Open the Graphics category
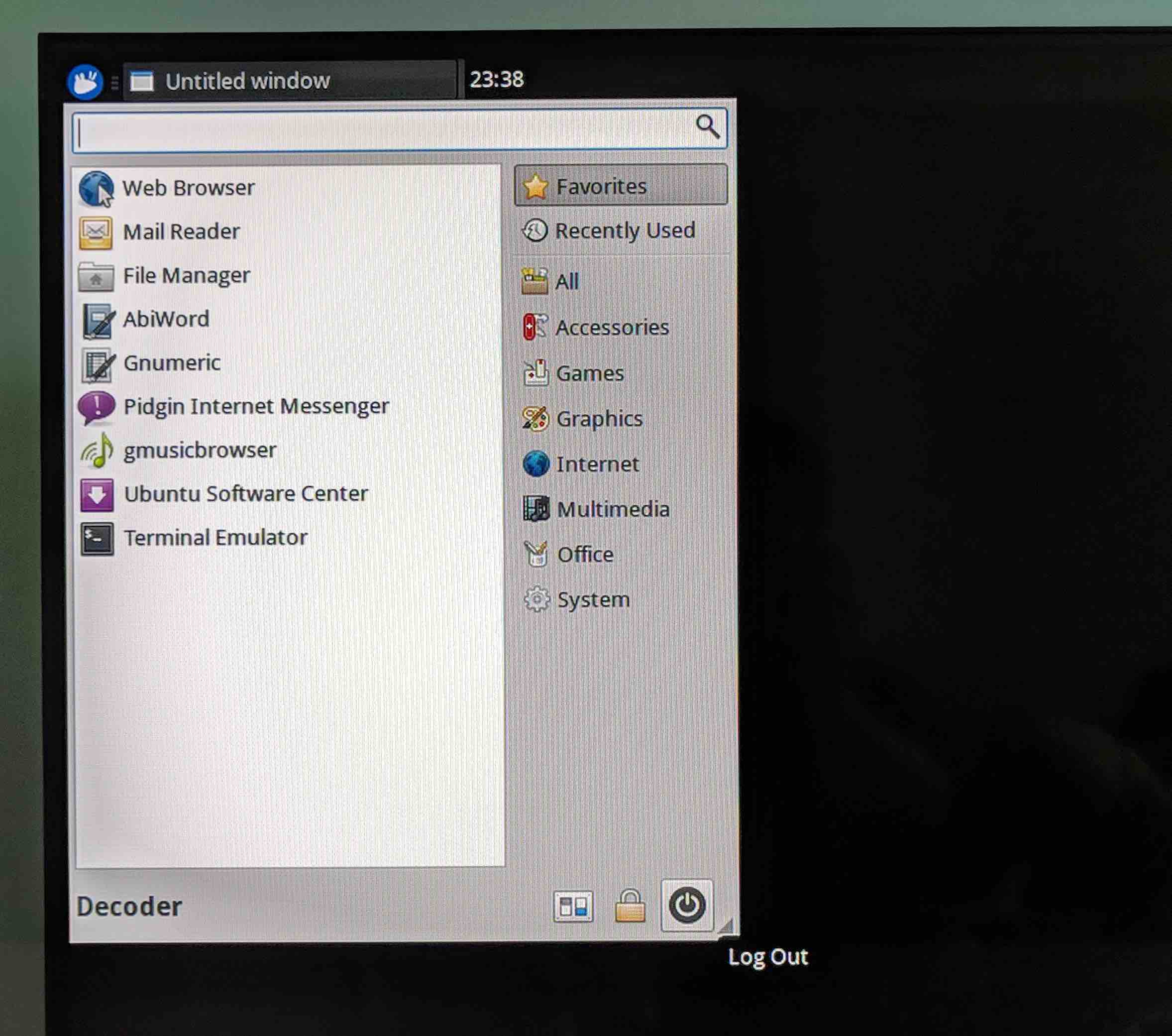This screenshot has height=1036, width=1172. click(x=599, y=418)
